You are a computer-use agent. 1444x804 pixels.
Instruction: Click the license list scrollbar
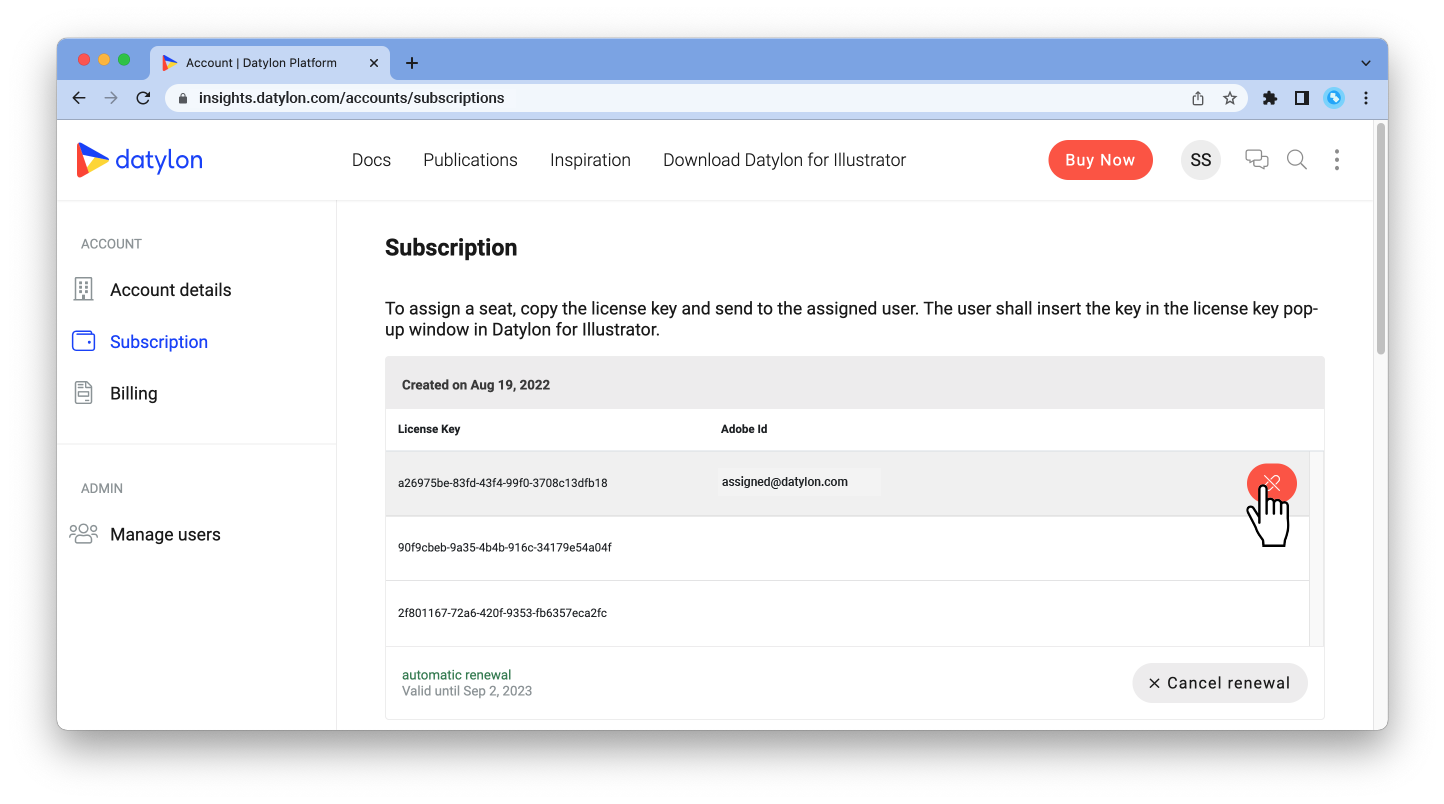[1317, 549]
